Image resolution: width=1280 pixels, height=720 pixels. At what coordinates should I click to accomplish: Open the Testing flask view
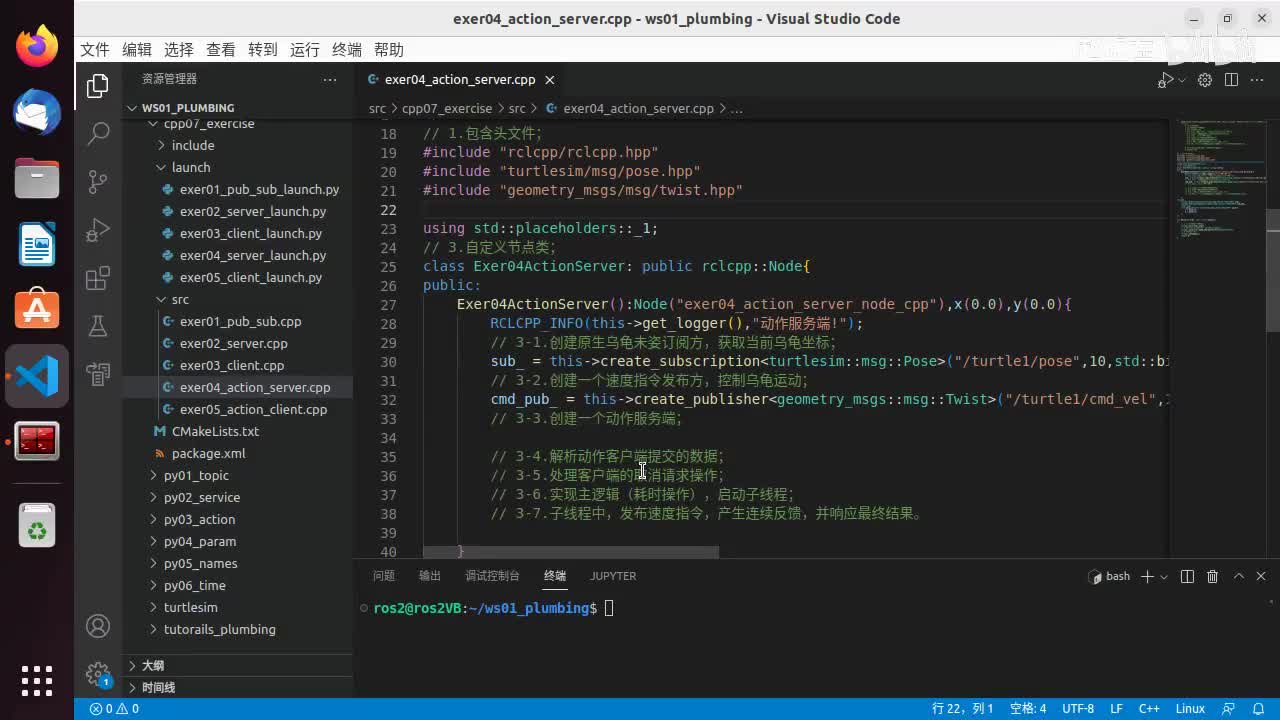[98, 326]
